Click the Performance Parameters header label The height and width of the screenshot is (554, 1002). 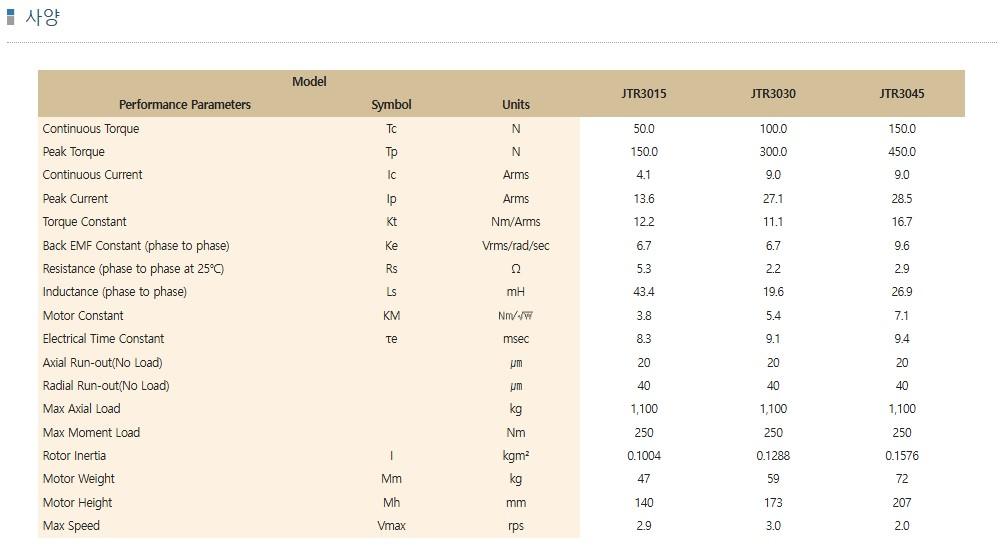(185, 105)
